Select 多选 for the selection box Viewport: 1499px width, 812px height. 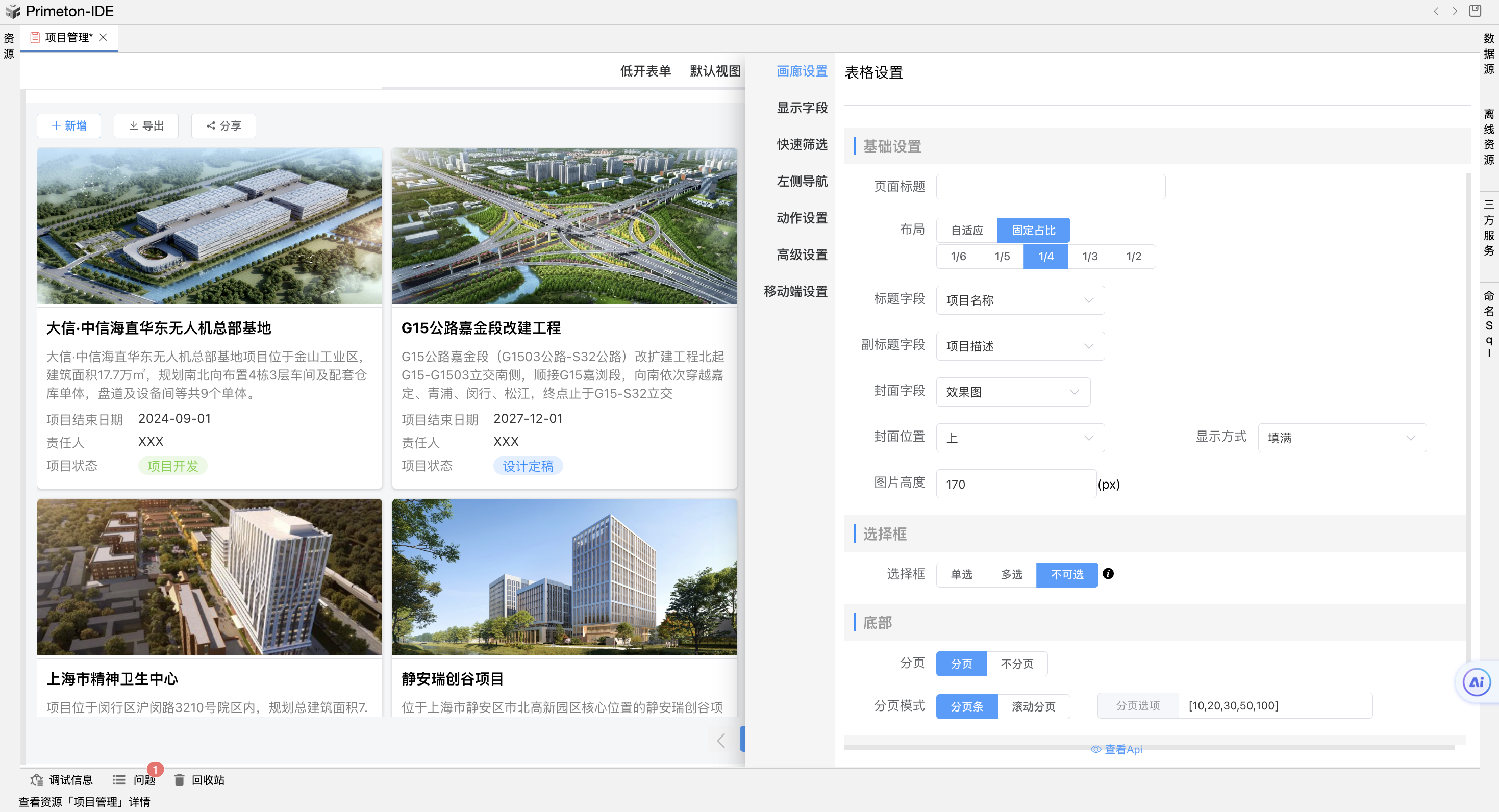click(x=1011, y=575)
